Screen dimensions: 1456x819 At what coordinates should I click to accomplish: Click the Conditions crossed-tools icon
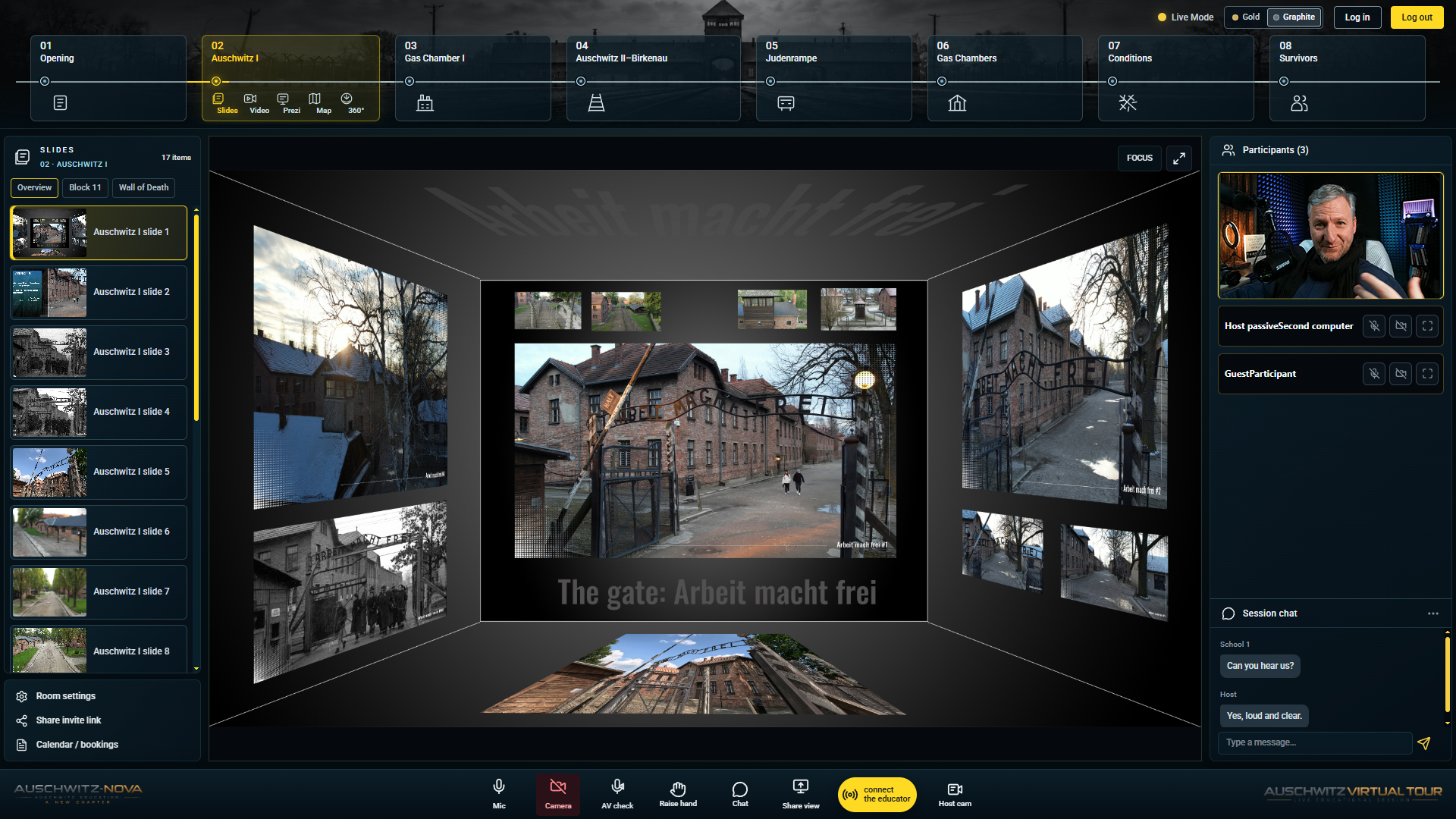(x=1128, y=103)
